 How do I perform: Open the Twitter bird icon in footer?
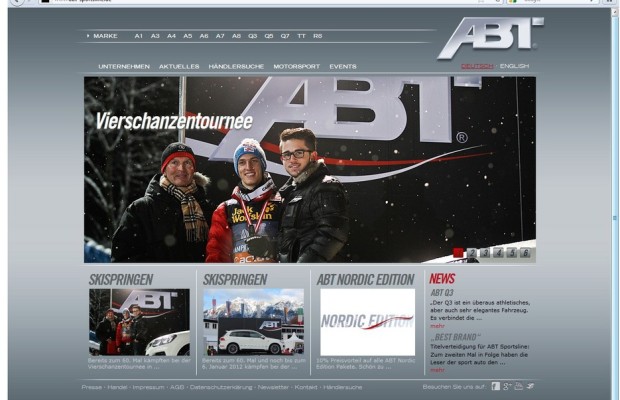click(x=530, y=386)
